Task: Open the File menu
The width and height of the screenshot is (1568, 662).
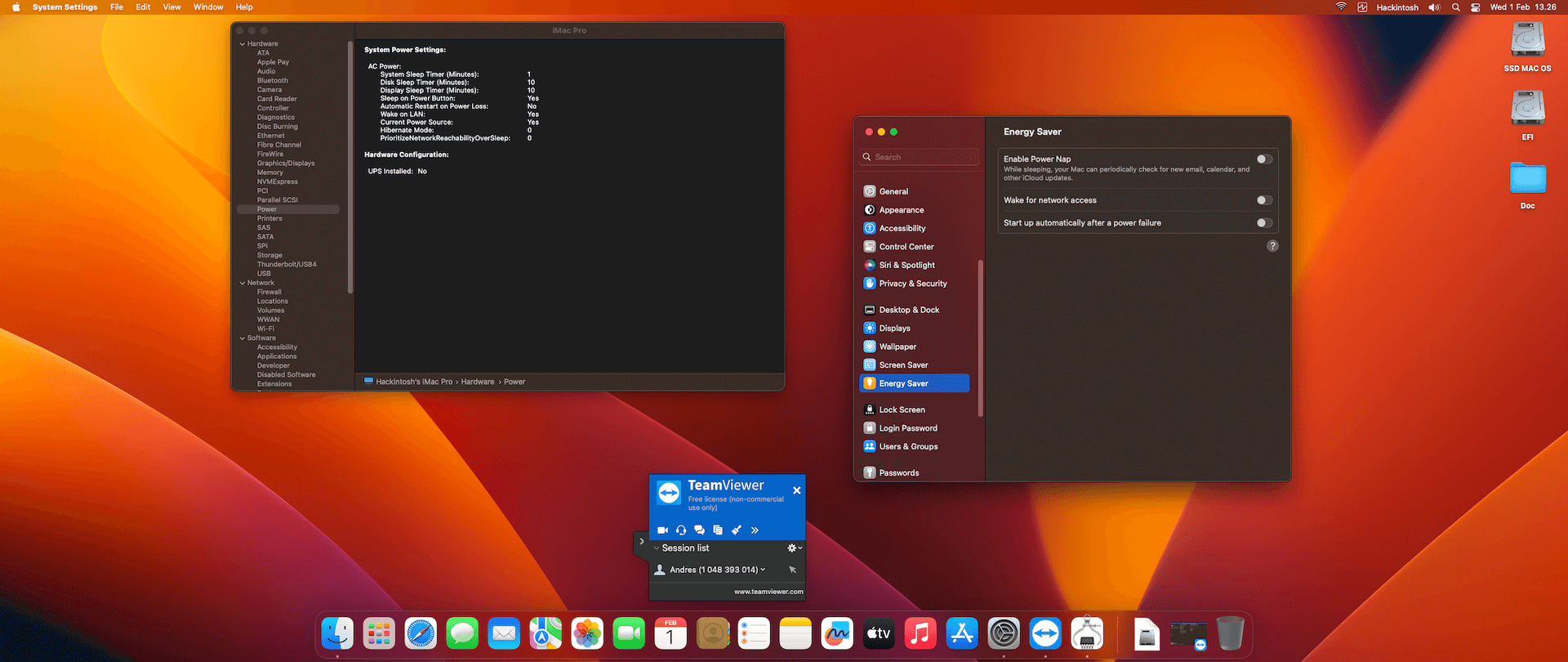Action: [117, 7]
